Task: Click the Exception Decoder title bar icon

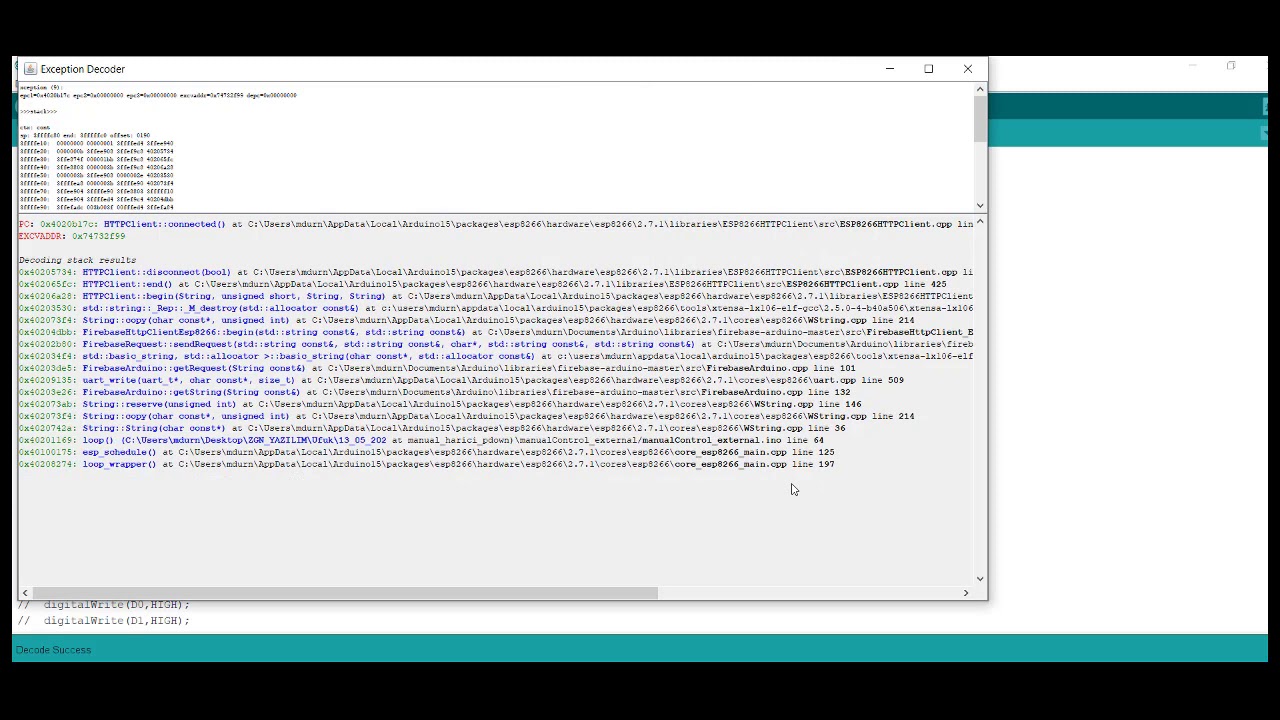Action: (30, 69)
